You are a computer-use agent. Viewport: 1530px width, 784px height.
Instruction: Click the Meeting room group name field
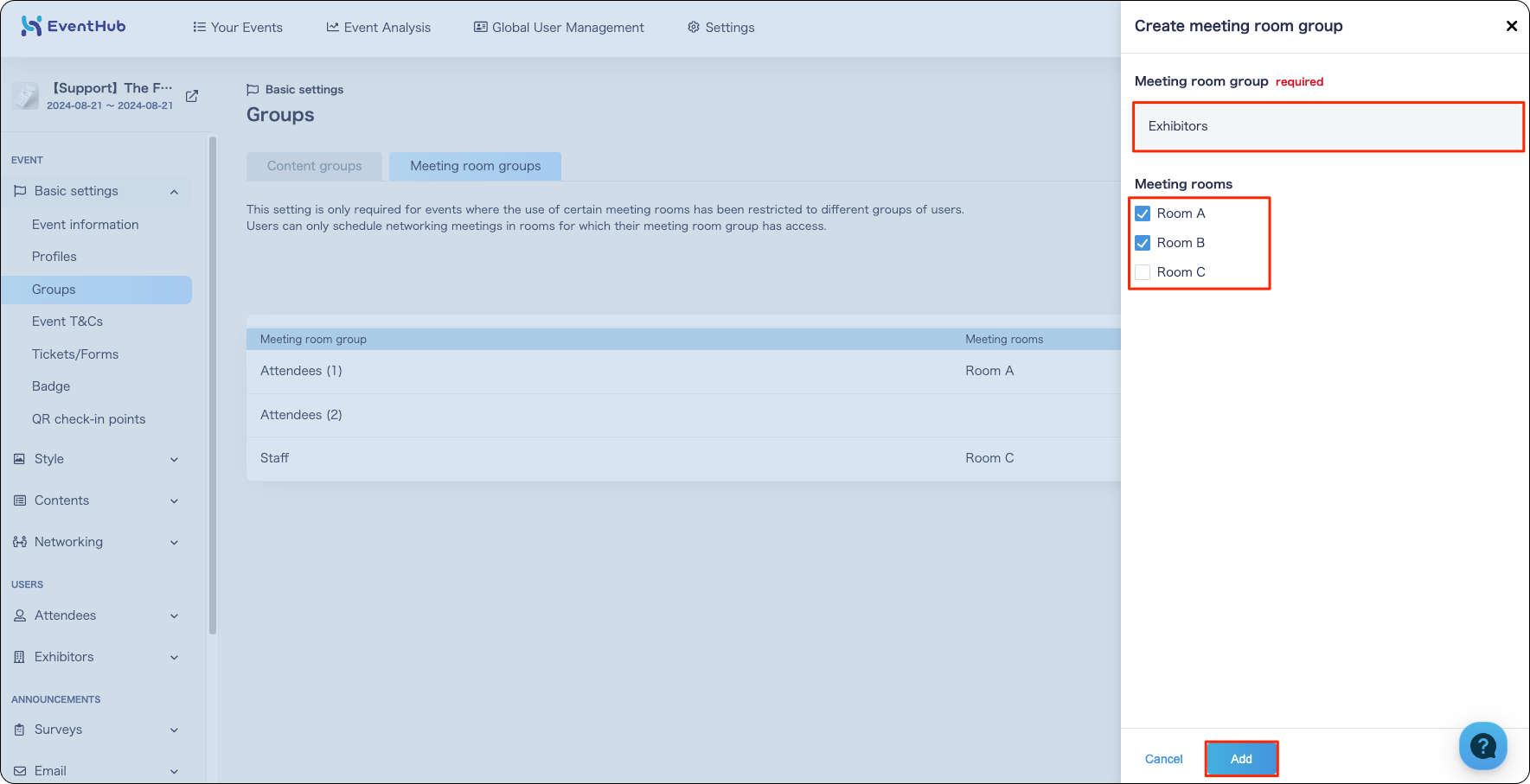[1328, 126]
